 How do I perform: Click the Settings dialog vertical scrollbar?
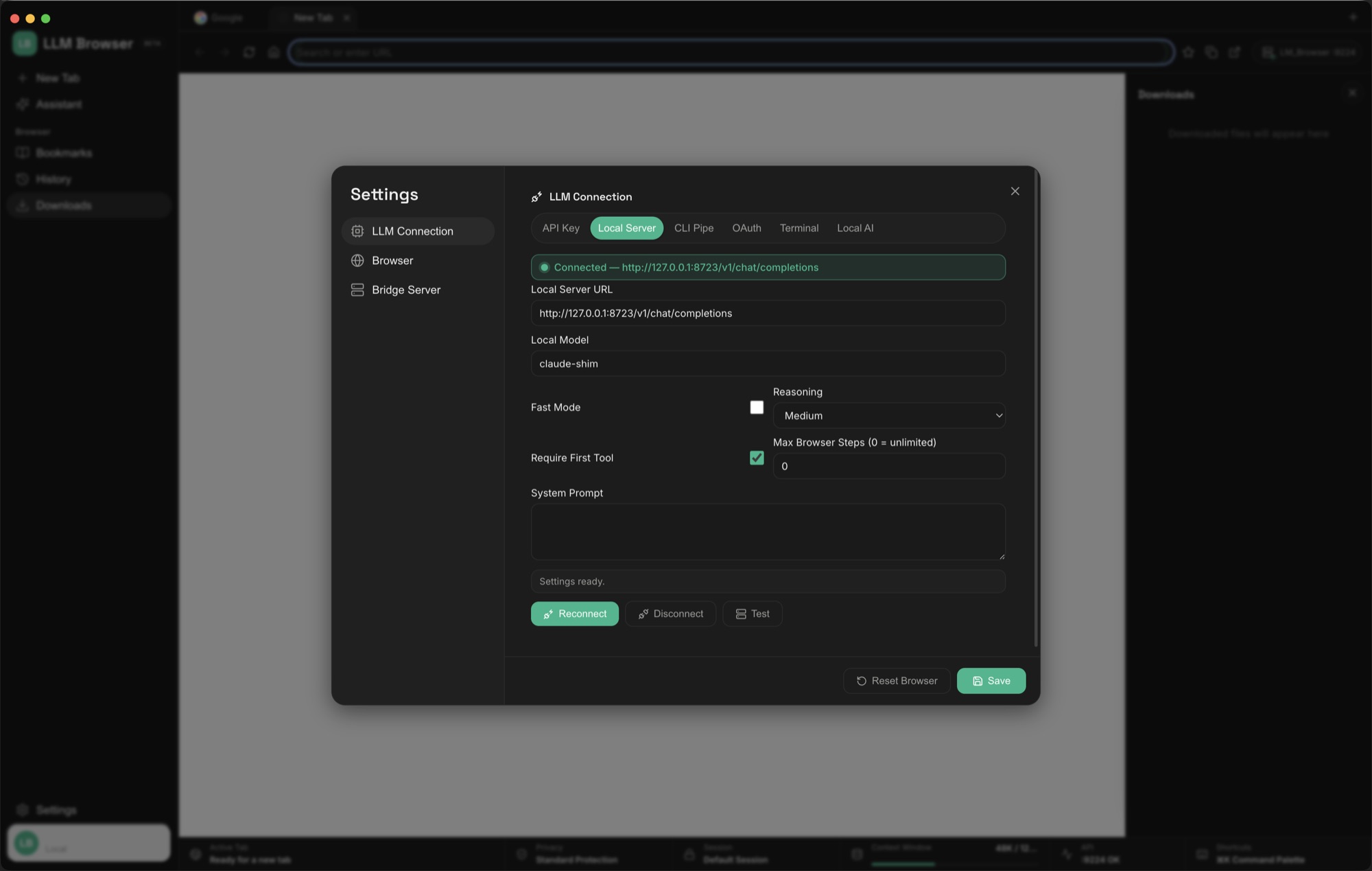coord(1036,408)
